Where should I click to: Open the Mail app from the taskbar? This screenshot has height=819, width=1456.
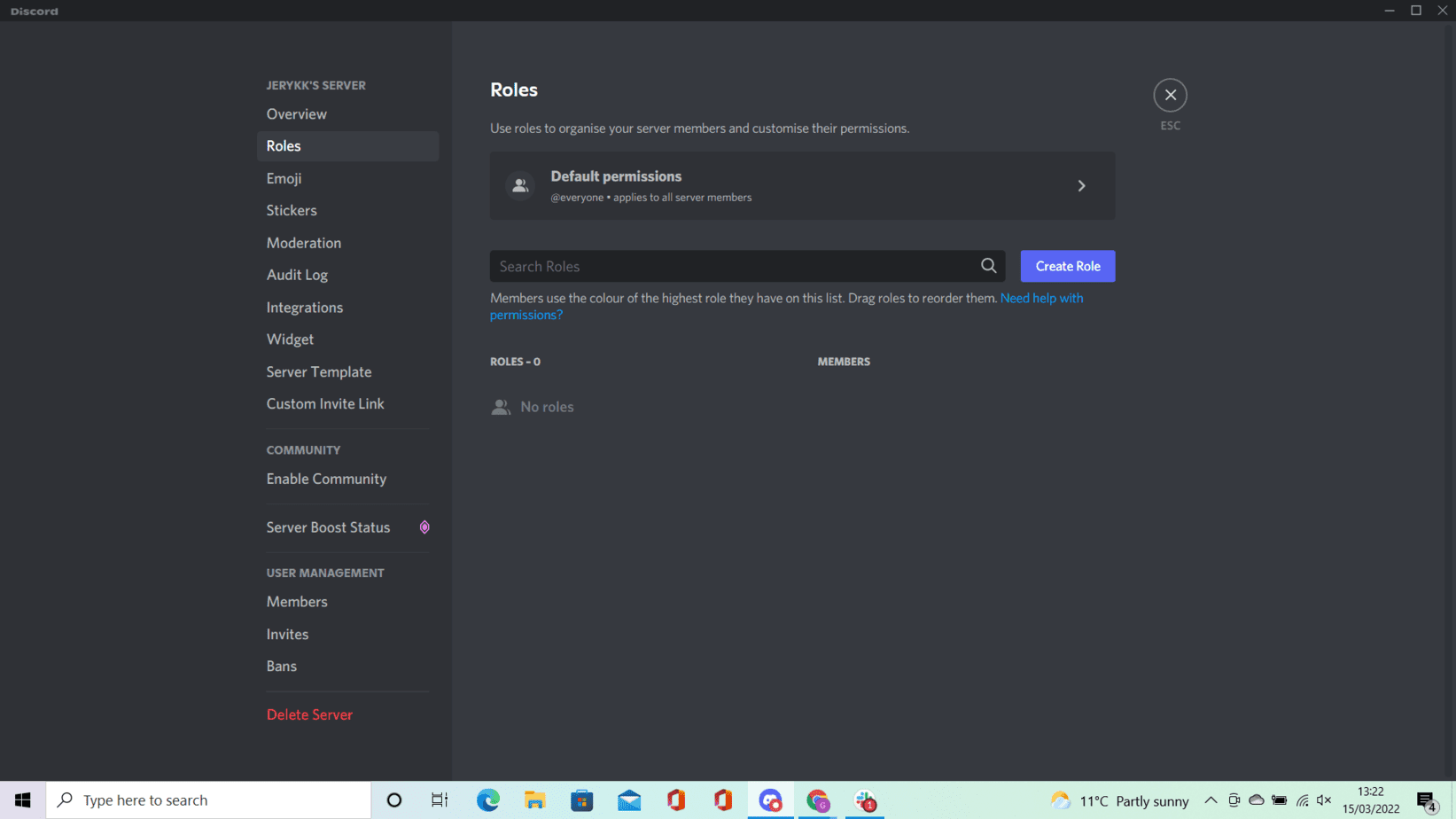coord(629,800)
